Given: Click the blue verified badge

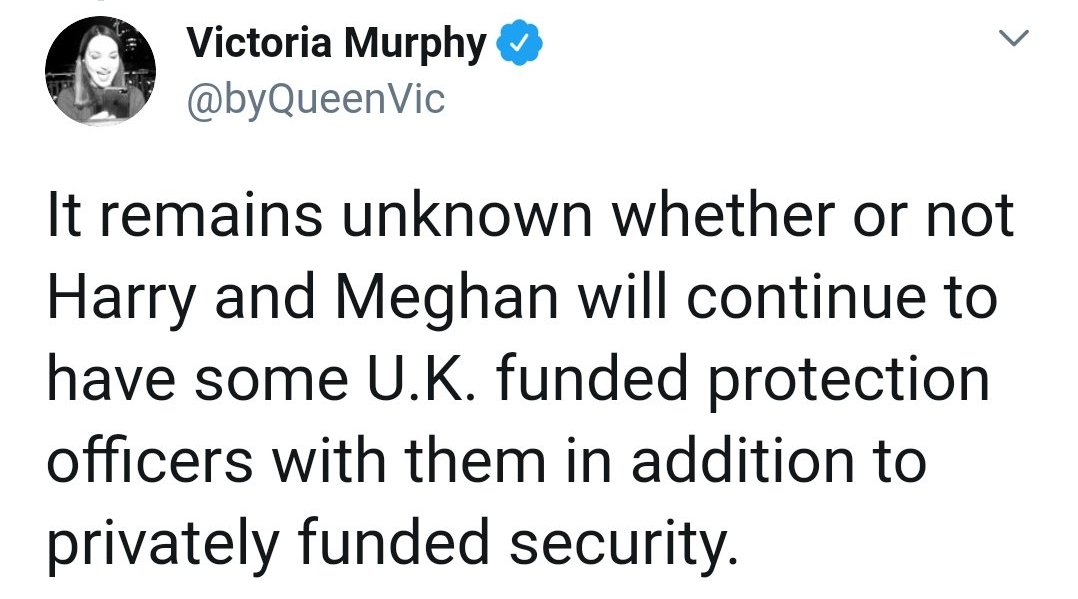Looking at the screenshot, I should point(520,45).
